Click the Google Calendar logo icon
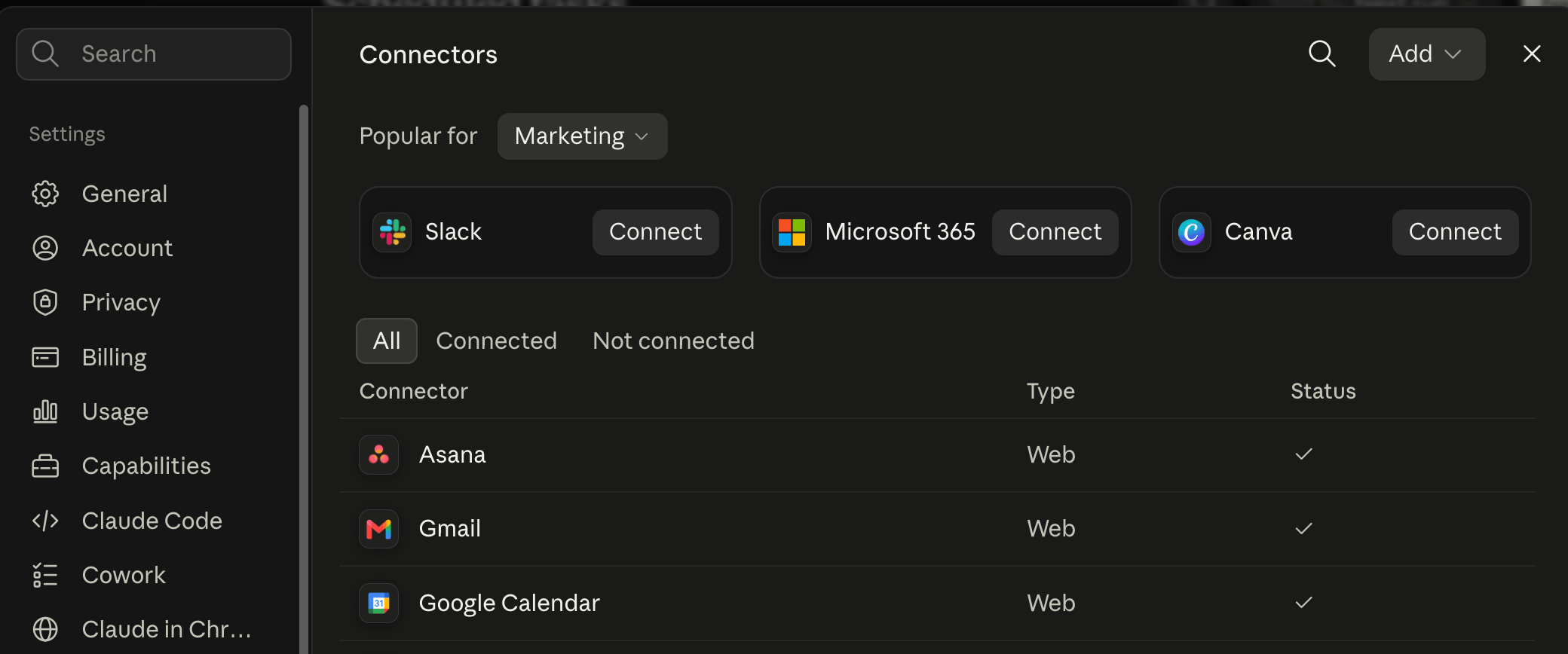 pyautogui.click(x=378, y=603)
